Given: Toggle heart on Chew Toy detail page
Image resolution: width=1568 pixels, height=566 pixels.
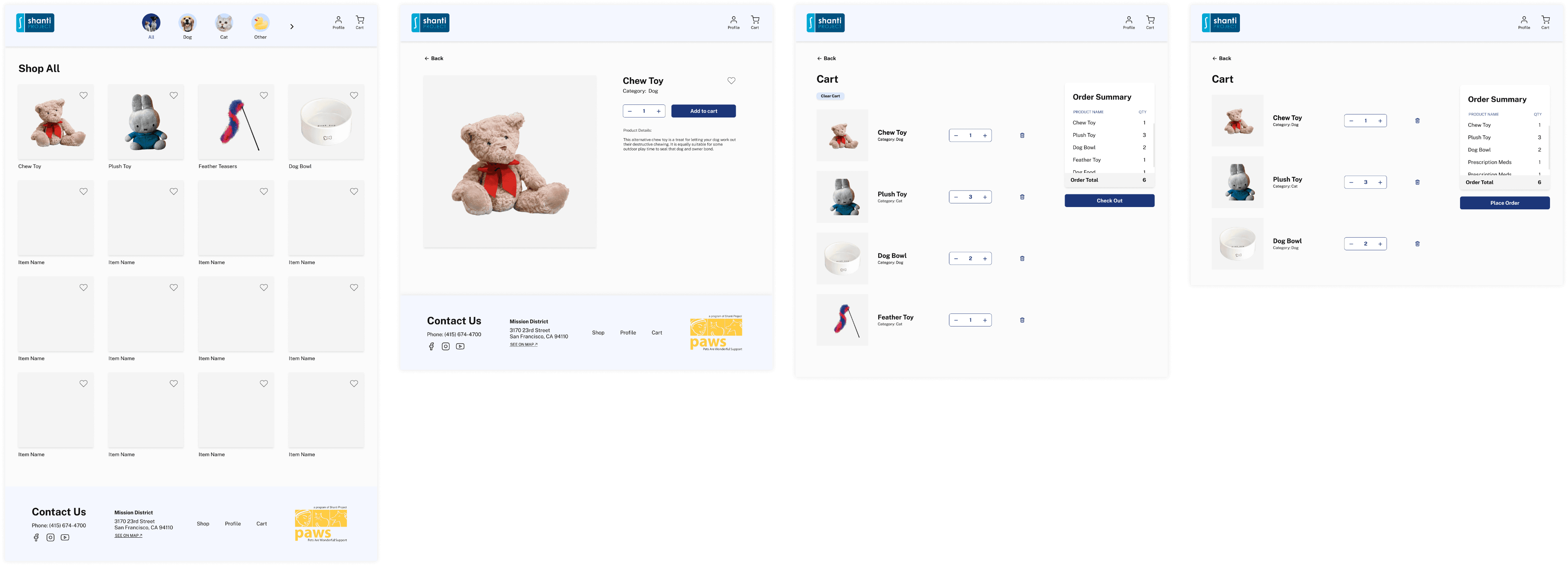Looking at the screenshot, I should coord(731,80).
